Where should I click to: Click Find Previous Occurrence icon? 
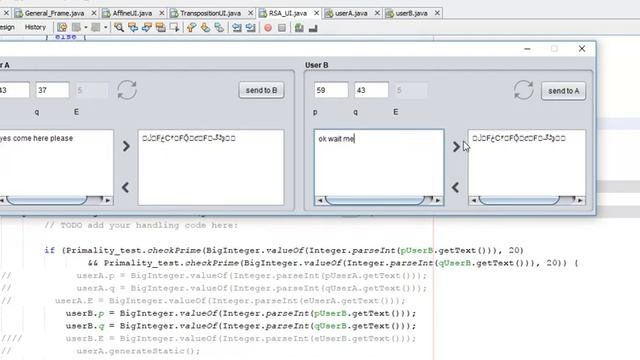(x=133, y=27)
